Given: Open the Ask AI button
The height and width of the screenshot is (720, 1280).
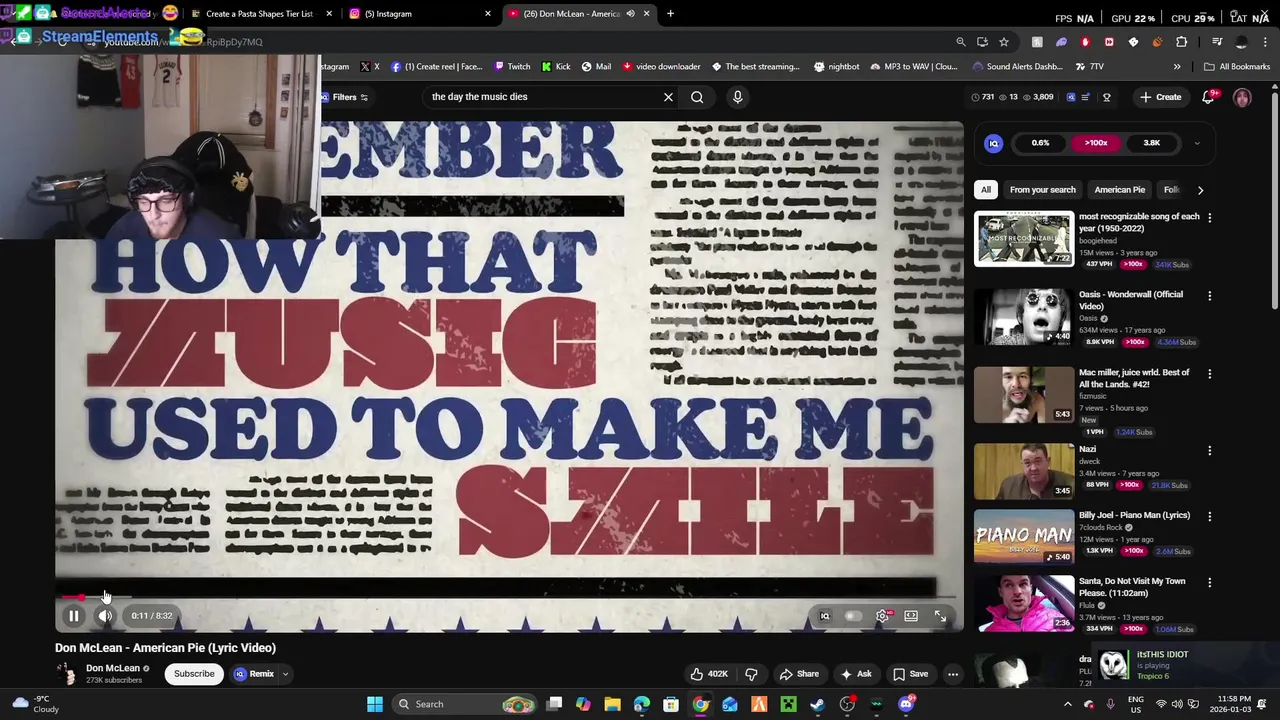Looking at the screenshot, I should pyautogui.click(x=856, y=674).
